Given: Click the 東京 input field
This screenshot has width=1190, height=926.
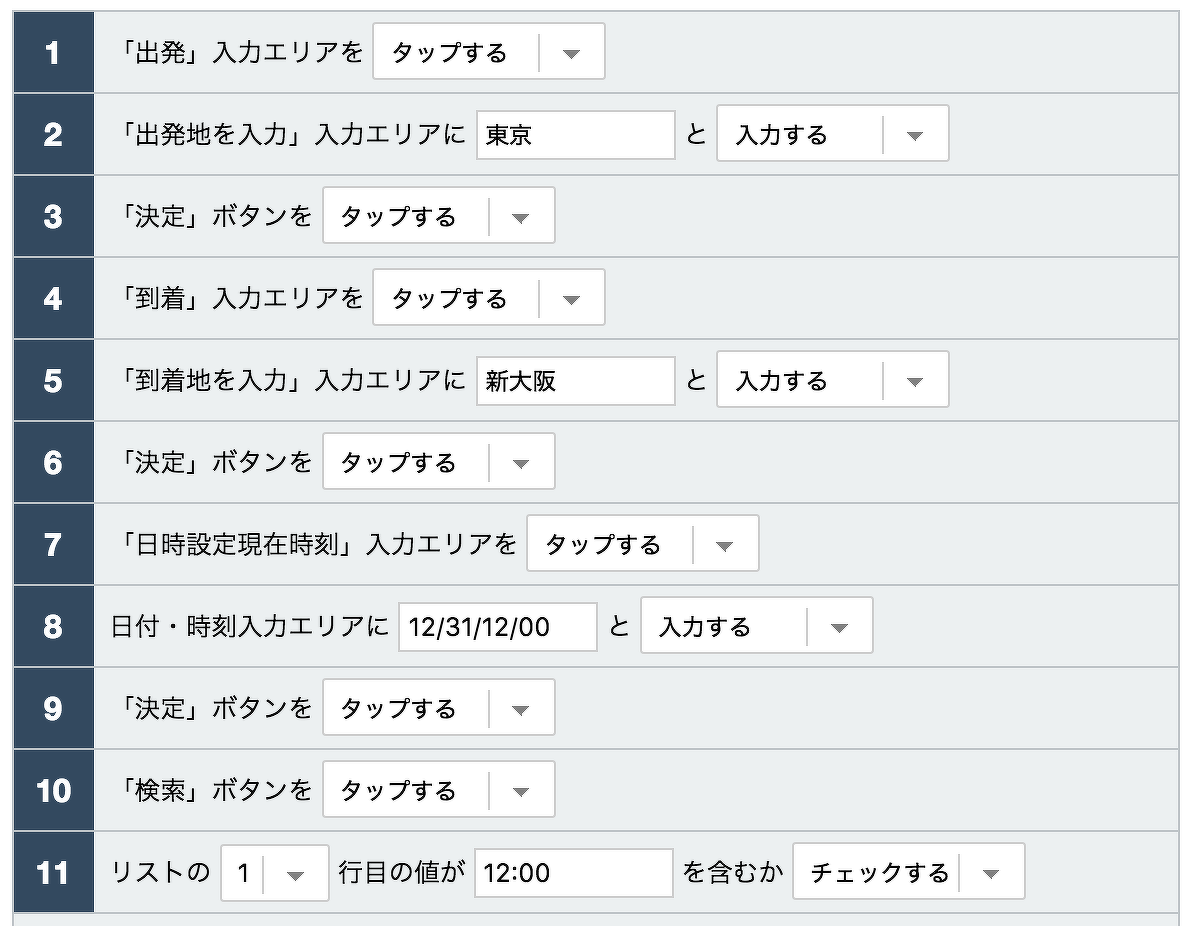Looking at the screenshot, I should point(576,133).
